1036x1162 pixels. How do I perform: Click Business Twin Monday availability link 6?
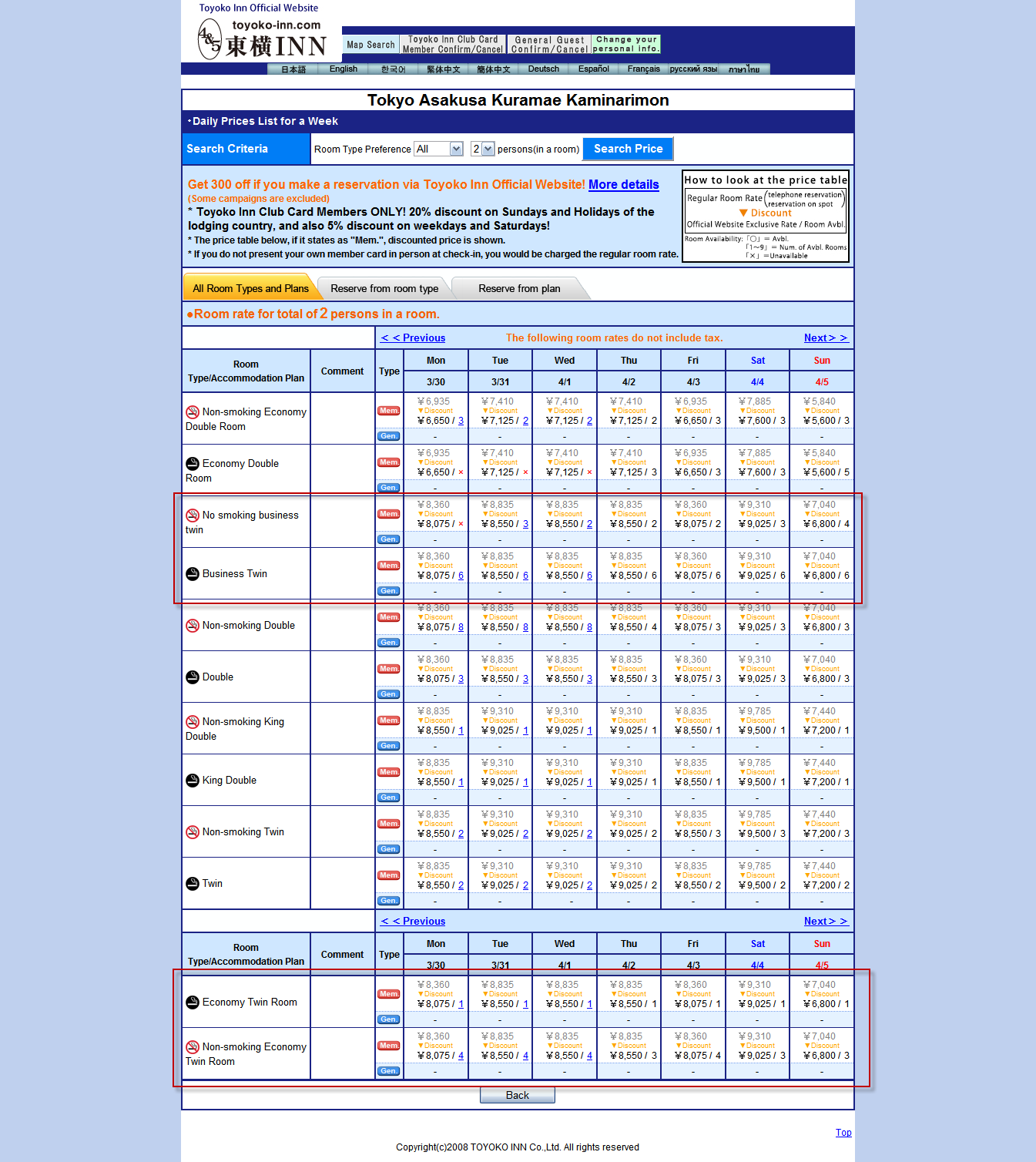click(461, 576)
